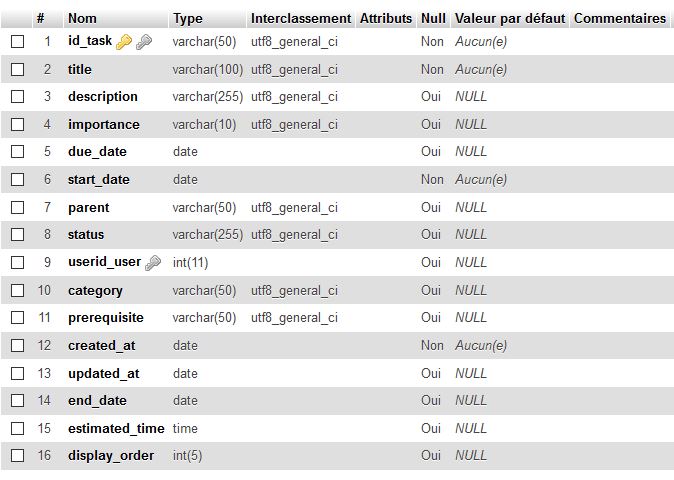Click the Commentaires column header
The image size is (674, 480).
pyautogui.click(x=620, y=18)
